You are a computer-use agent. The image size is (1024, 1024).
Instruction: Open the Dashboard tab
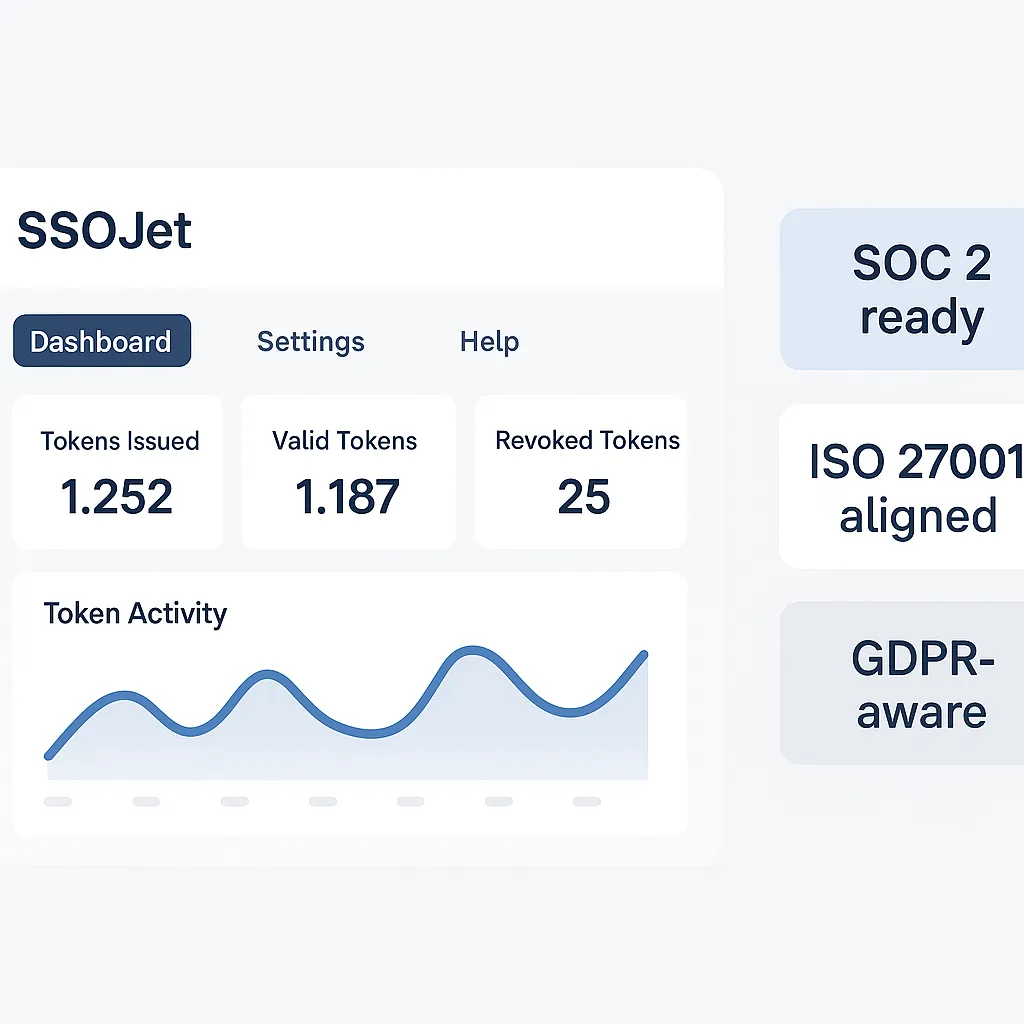101,342
